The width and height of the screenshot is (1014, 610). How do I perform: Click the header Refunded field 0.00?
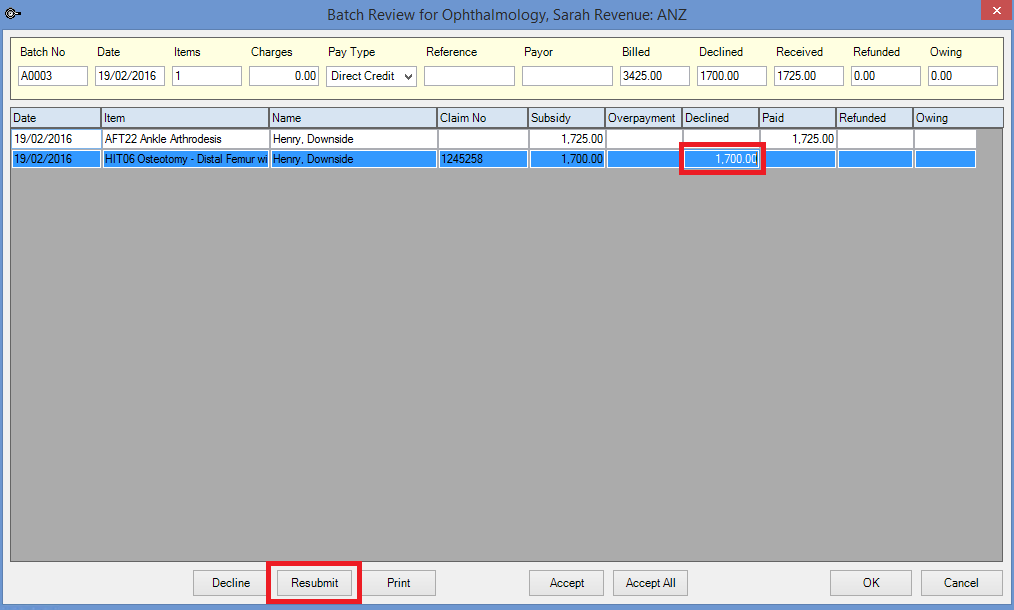click(x=885, y=76)
